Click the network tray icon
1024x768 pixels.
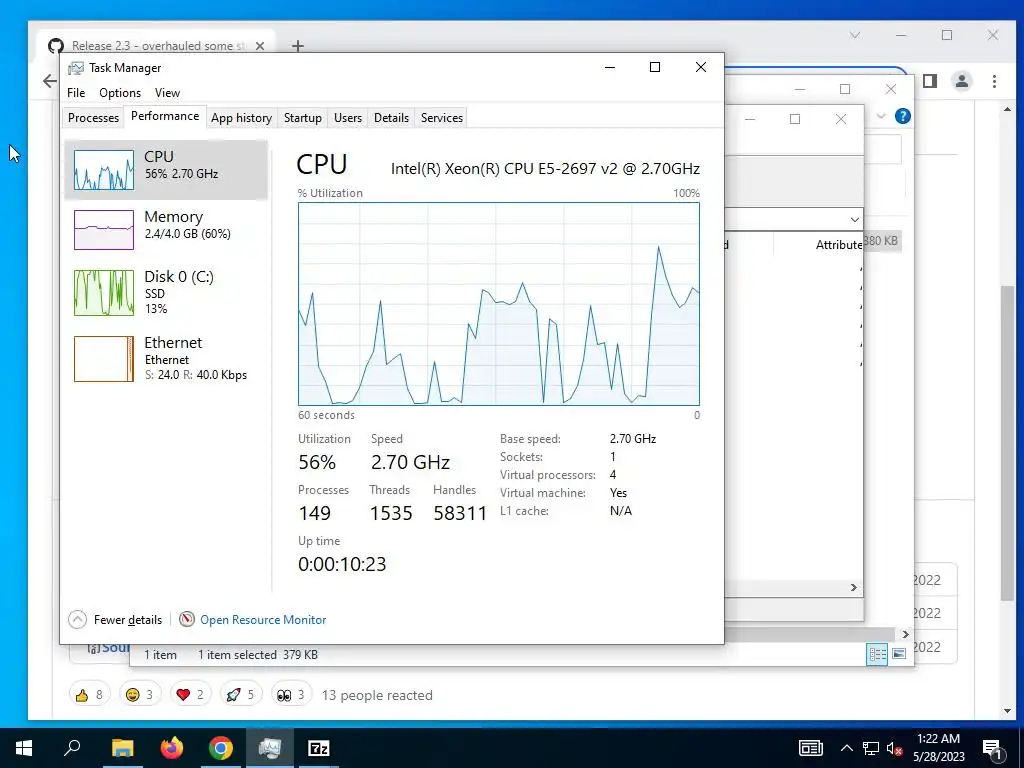(x=871, y=748)
